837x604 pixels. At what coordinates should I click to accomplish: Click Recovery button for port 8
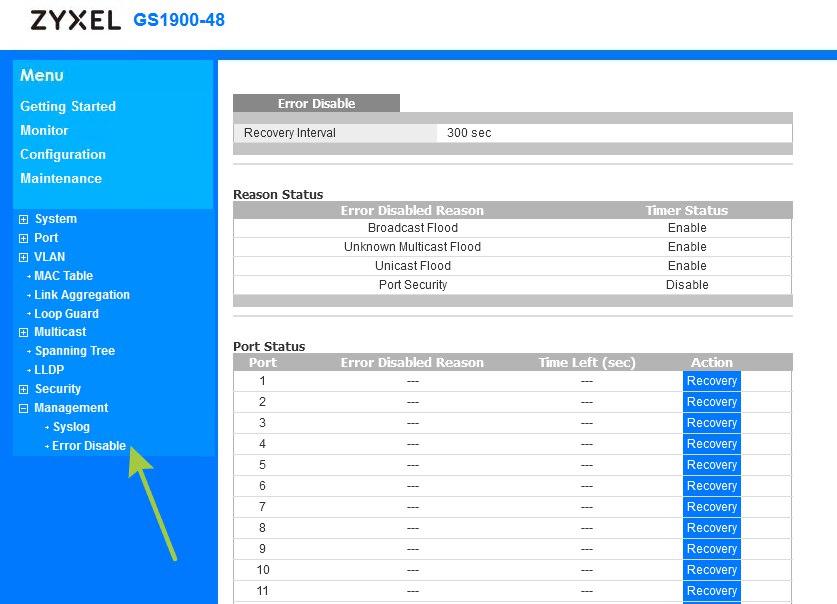pyautogui.click(x=712, y=528)
